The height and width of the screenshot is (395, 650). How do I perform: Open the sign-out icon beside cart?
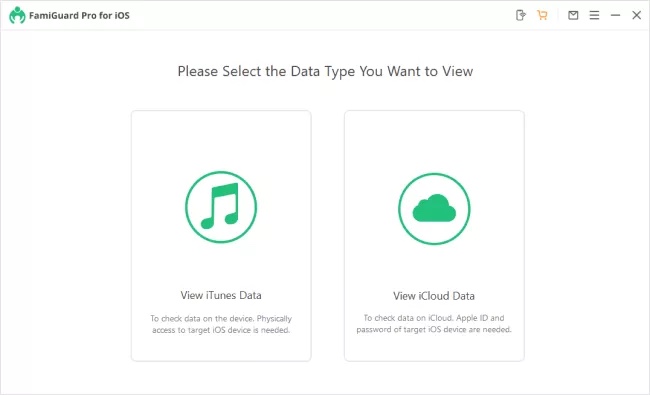coord(521,15)
